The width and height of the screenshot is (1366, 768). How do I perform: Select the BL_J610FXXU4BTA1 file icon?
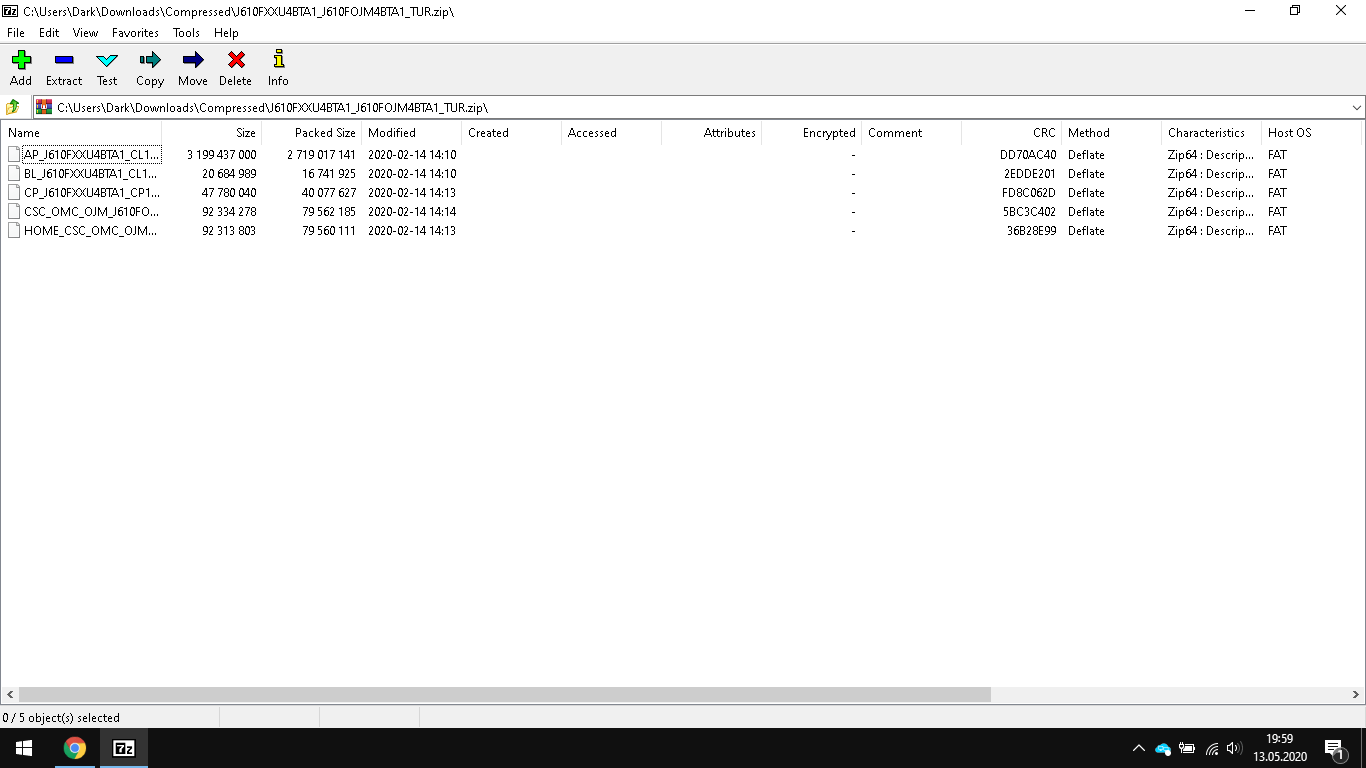[14, 174]
